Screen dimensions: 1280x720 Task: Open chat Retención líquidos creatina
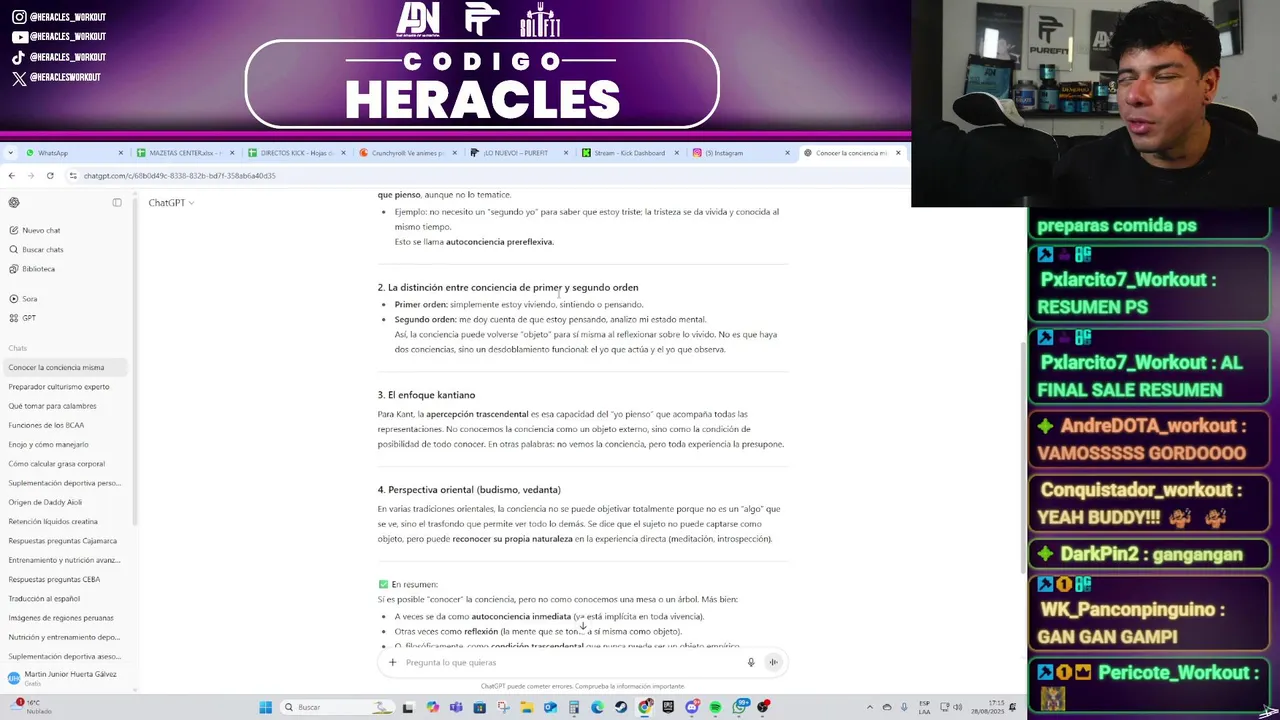tap(53, 521)
